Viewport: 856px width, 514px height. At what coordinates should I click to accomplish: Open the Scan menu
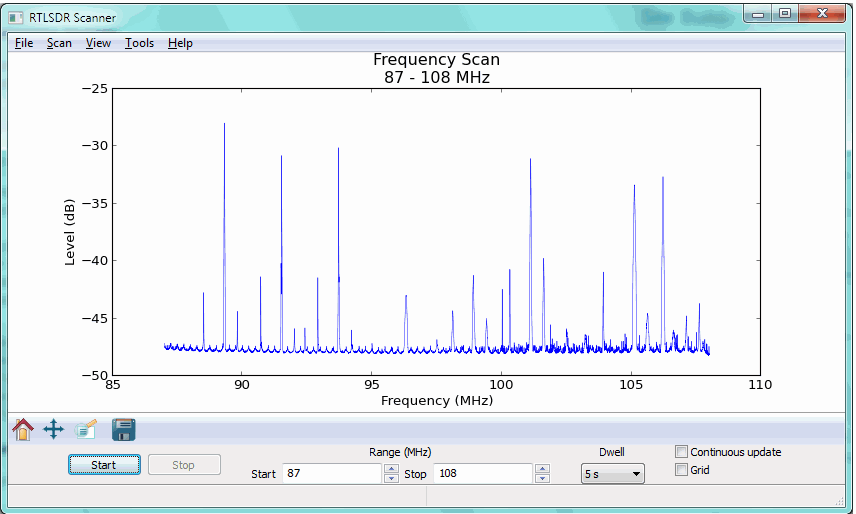pos(59,43)
